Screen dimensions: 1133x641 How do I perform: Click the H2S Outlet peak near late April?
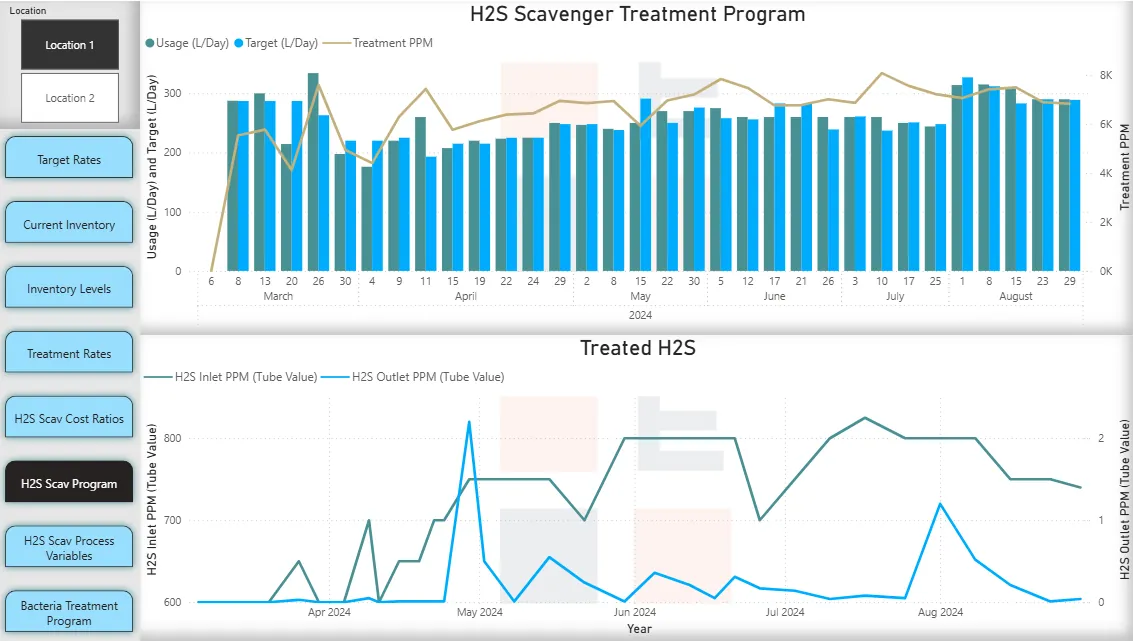point(469,422)
